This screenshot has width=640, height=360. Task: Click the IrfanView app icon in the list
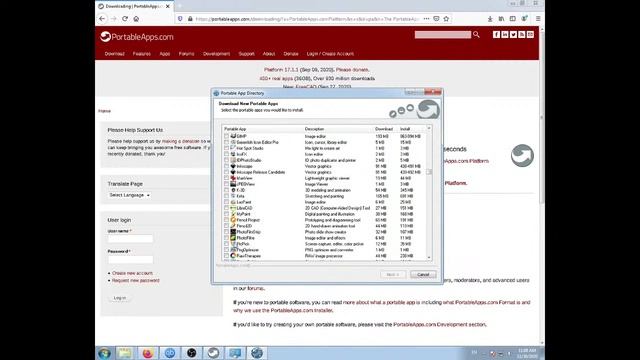(233, 178)
